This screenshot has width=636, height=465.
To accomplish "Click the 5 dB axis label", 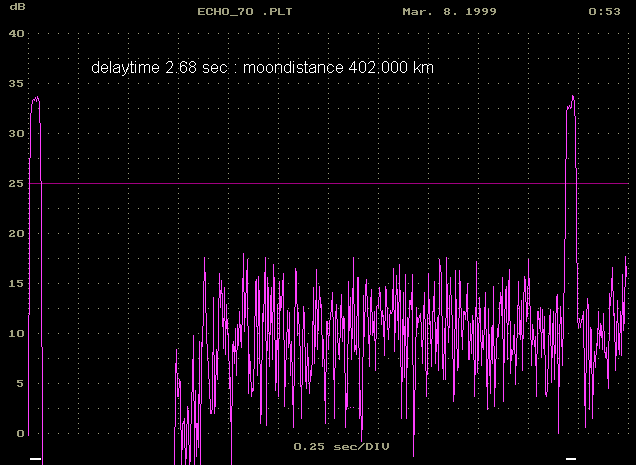I will click(x=18, y=383).
